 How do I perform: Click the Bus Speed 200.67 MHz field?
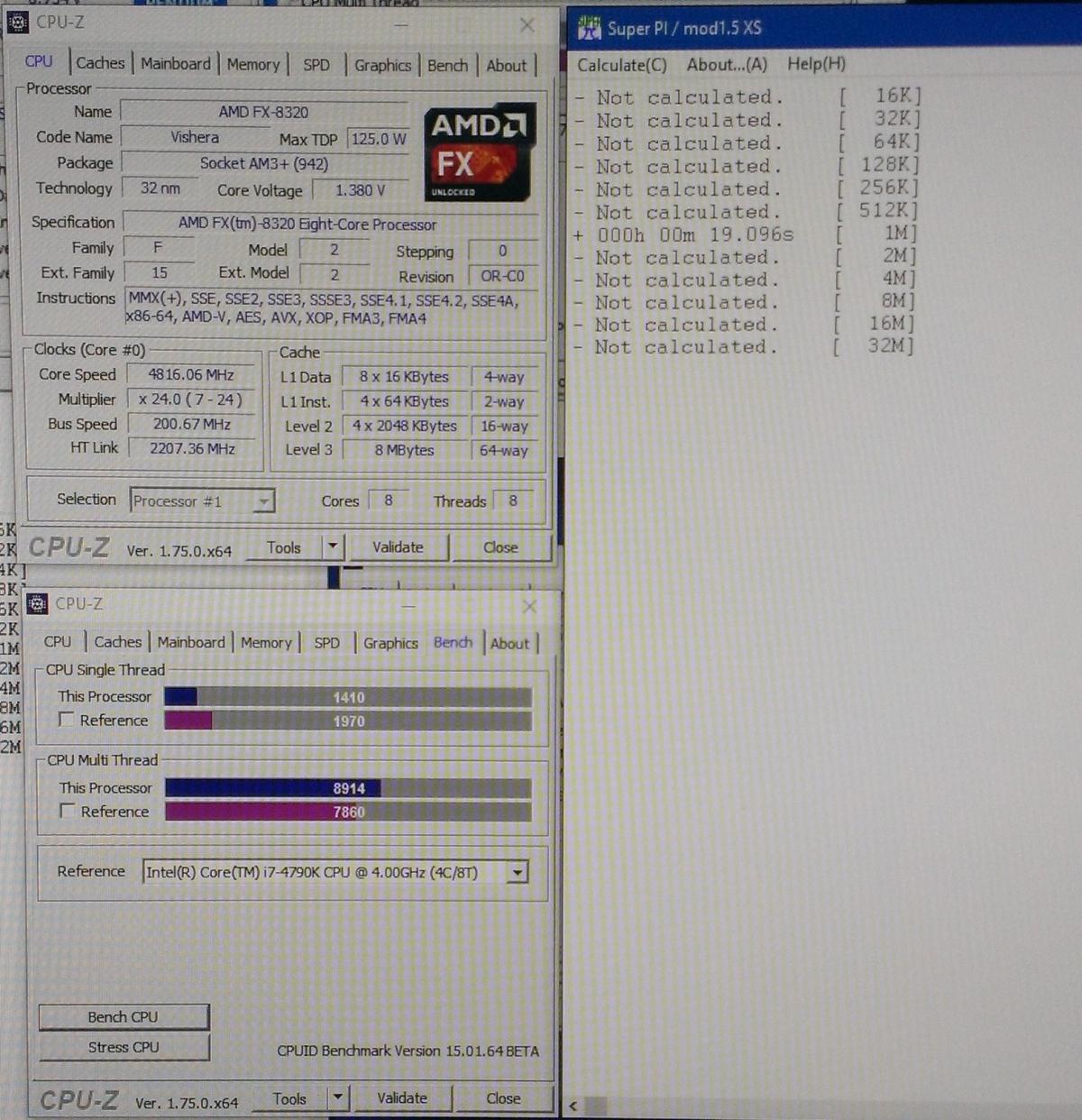pos(191,424)
